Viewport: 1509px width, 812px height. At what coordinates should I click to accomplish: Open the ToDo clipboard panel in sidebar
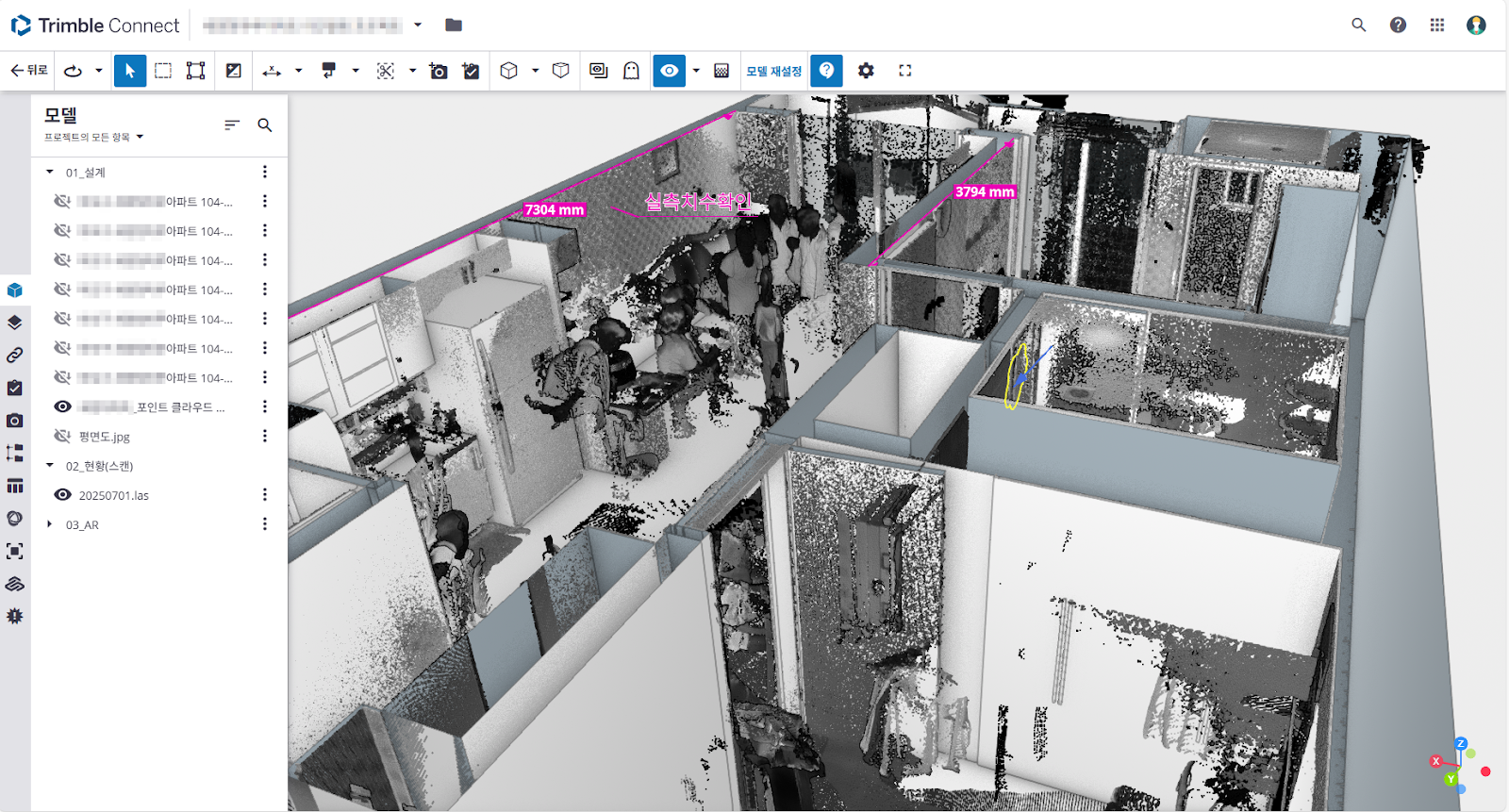pos(15,388)
